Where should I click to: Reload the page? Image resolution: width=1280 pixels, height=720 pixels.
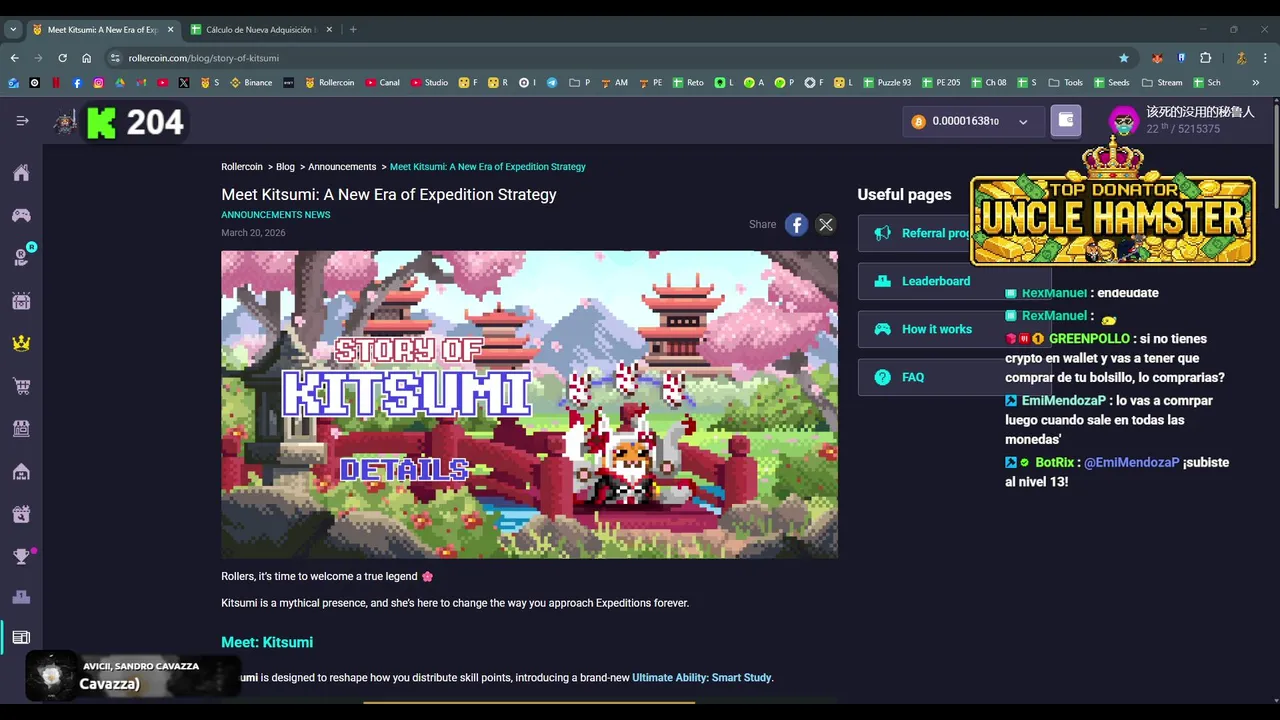(62, 58)
